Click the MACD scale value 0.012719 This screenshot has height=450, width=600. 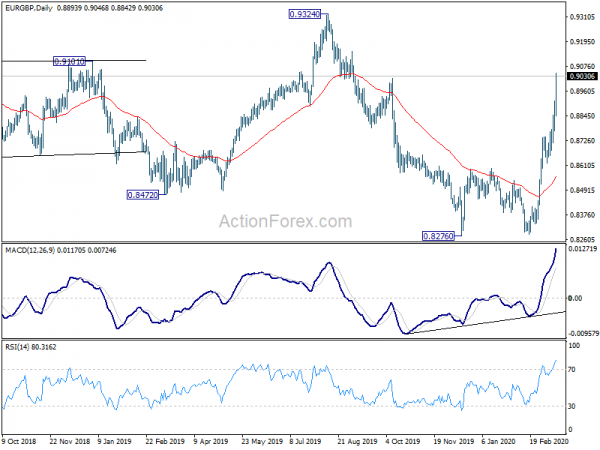coord(583,249)
